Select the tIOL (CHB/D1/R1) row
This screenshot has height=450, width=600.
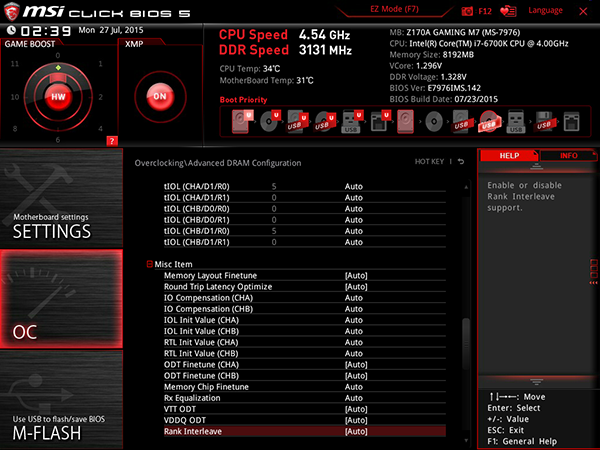(305, 242)
